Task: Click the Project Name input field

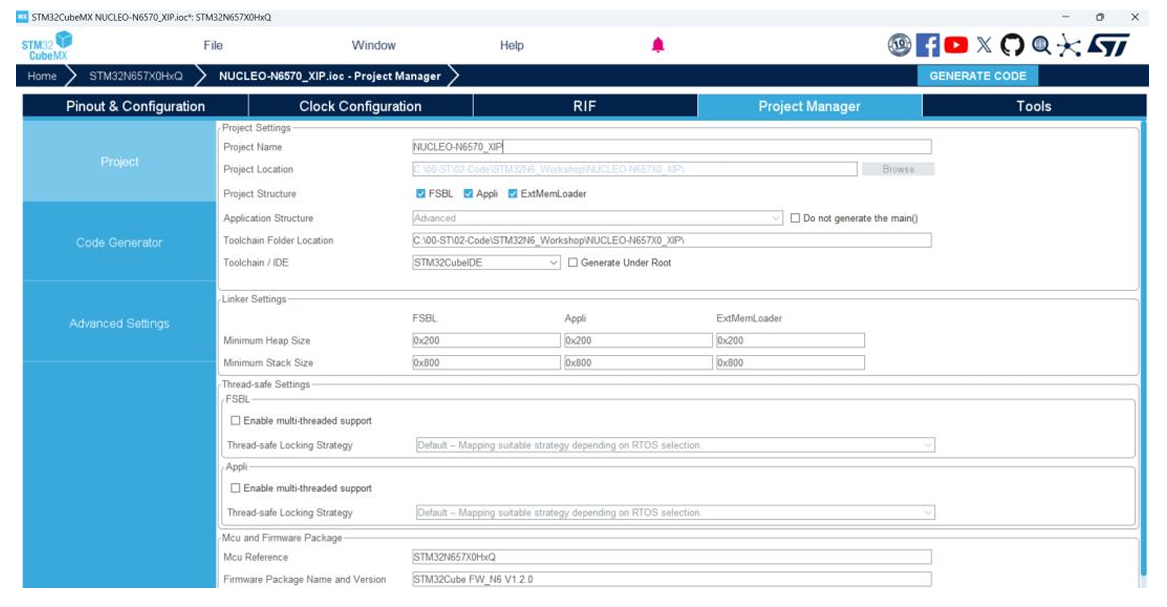Action: (671, 147)
